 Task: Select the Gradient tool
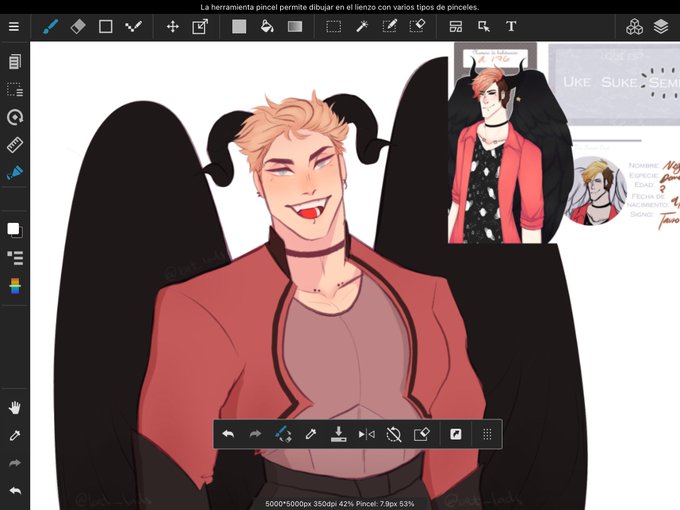coord(295,26)
